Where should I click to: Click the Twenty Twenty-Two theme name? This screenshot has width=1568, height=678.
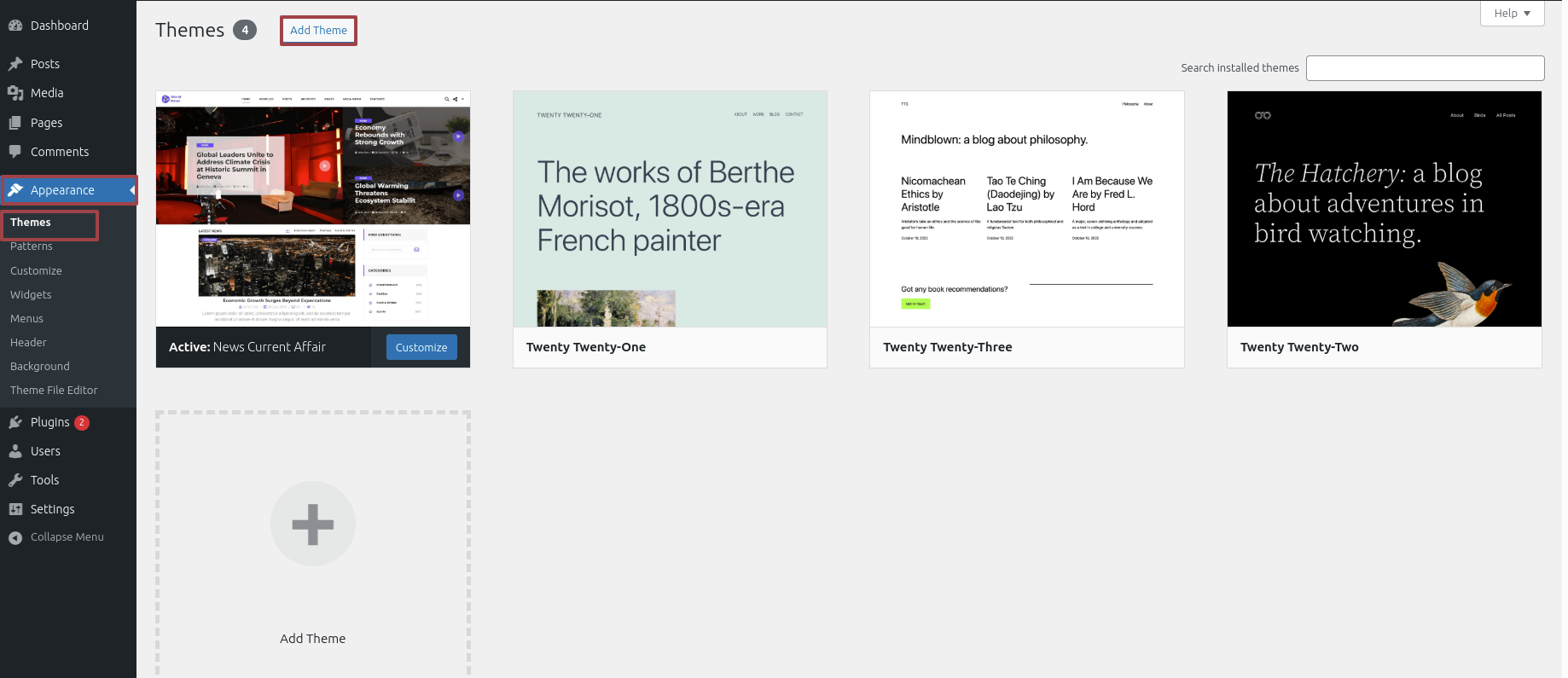1299,347
